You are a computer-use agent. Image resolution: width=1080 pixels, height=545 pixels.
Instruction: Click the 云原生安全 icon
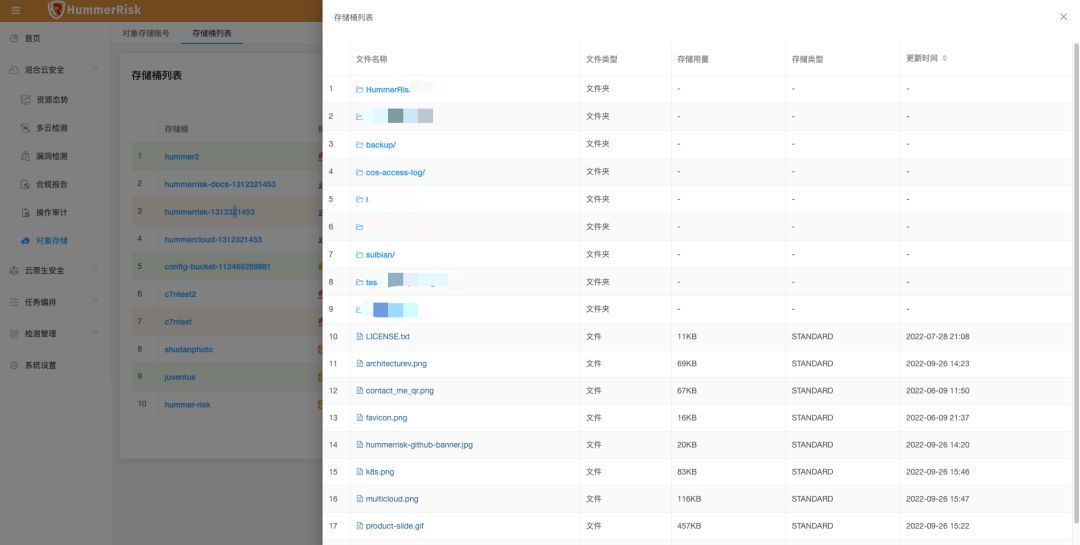coord(14,271)
